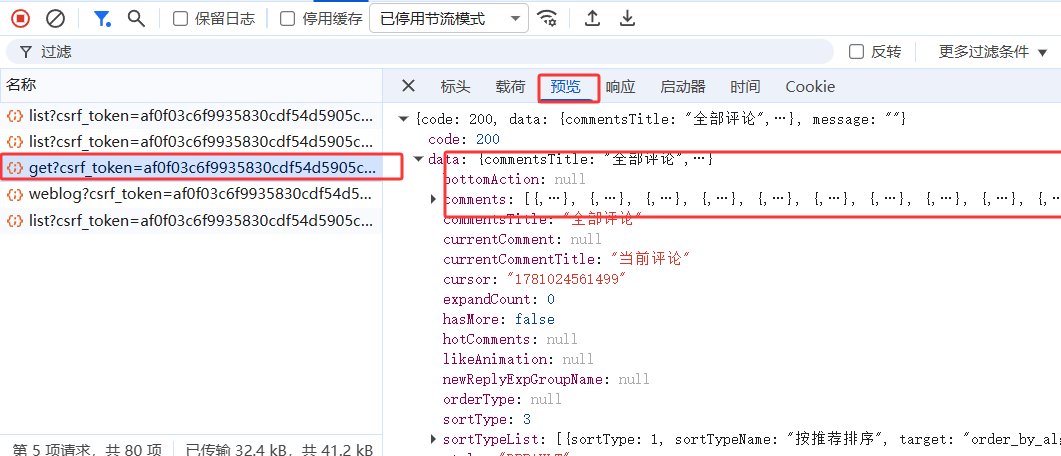Screen dimensions: 1061x456
Task: Click the currentCommentTitle 当前评论 line
Action: pyautogui.click(x=566, y=259)
